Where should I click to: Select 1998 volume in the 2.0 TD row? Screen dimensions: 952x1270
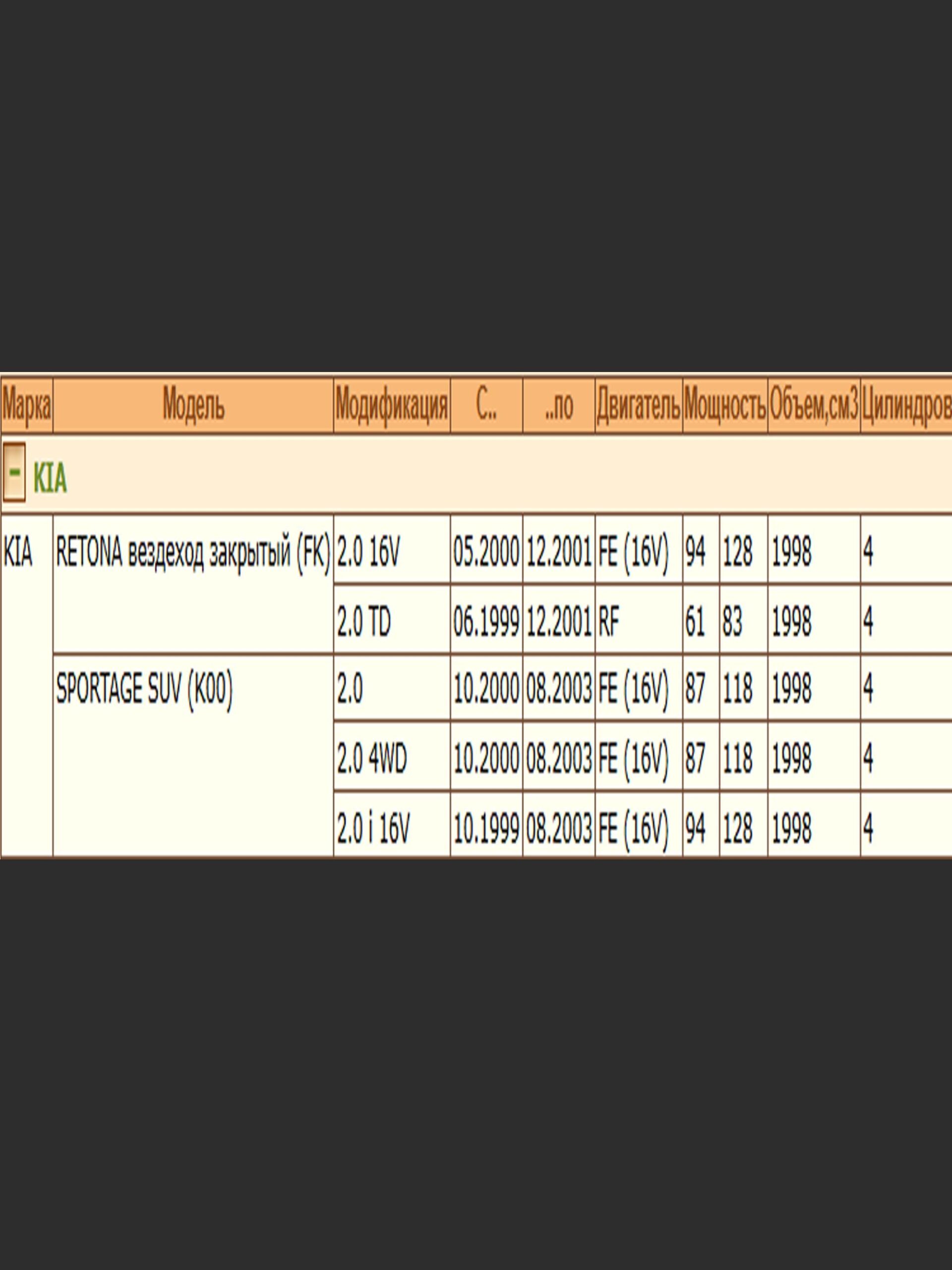pyautogui.click(x=814, y=620)
